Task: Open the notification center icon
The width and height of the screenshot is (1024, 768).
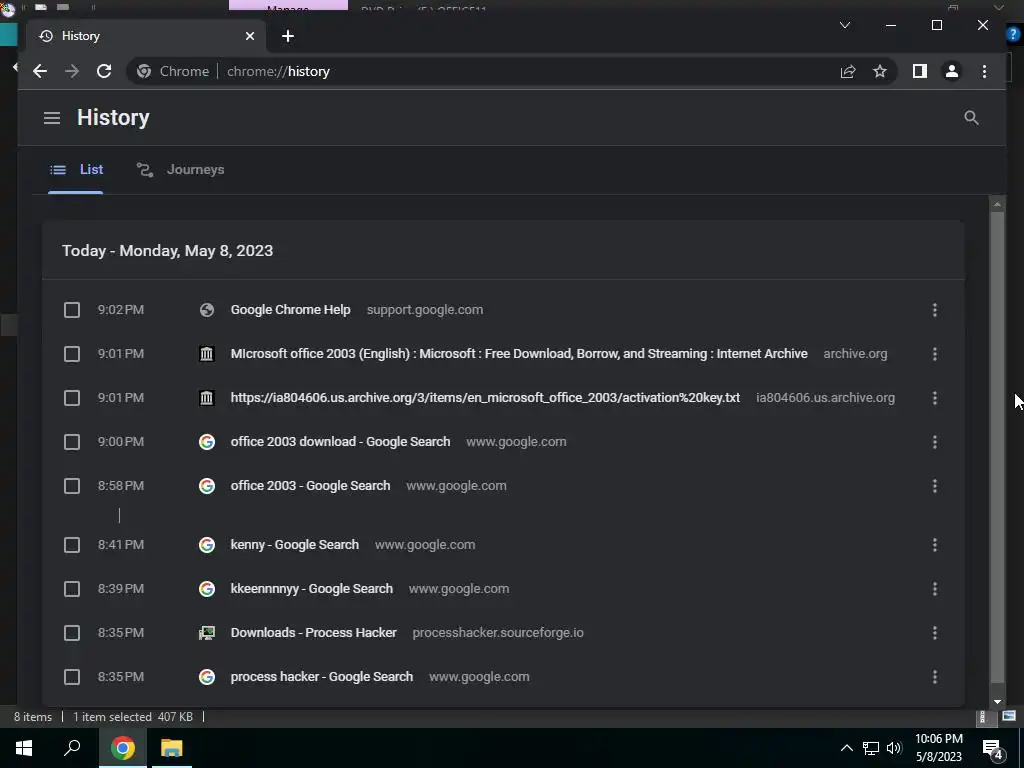Action: point(993,749)
